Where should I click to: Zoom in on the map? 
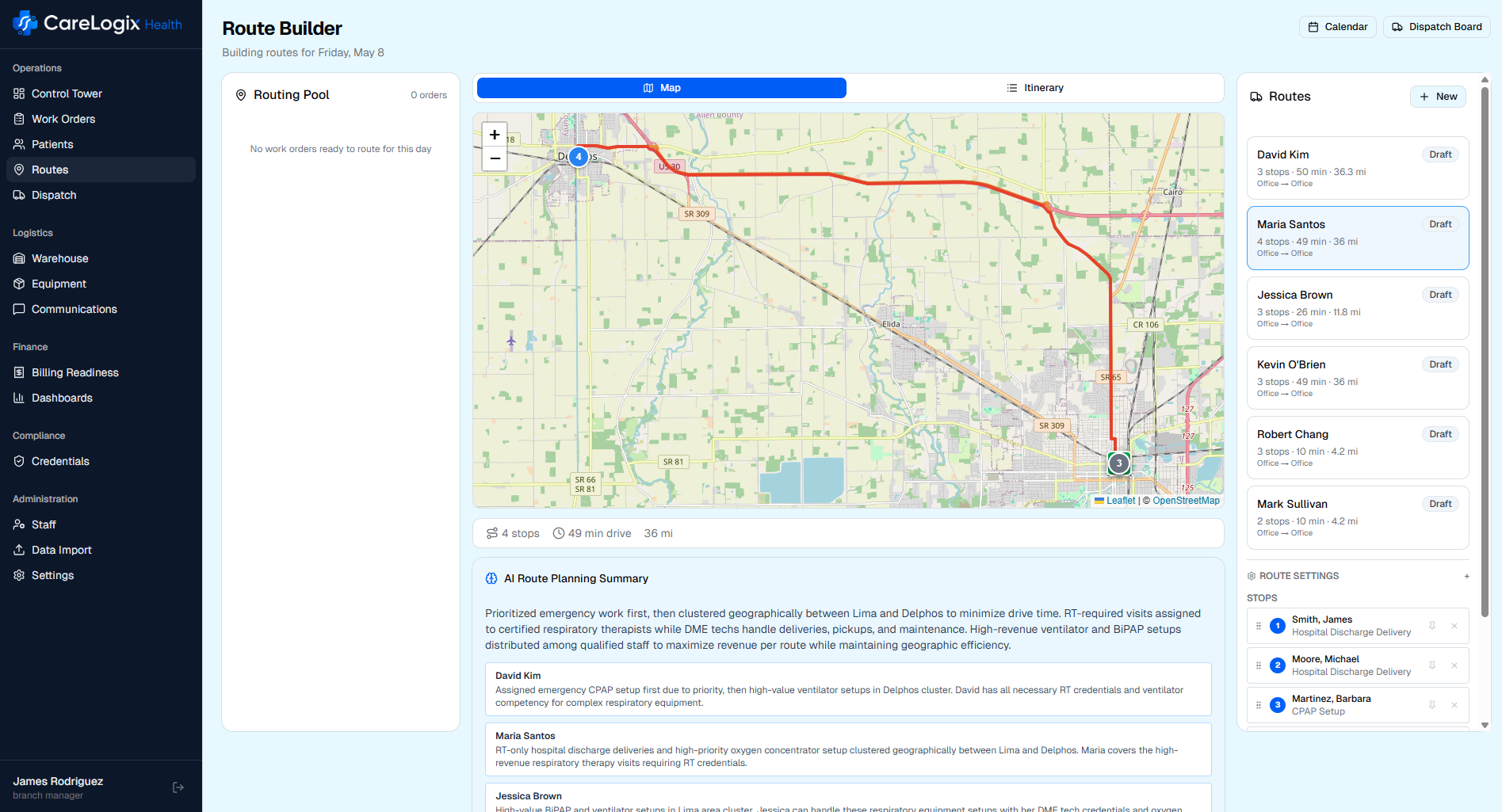pyautogui.click(x=495, y=135)
